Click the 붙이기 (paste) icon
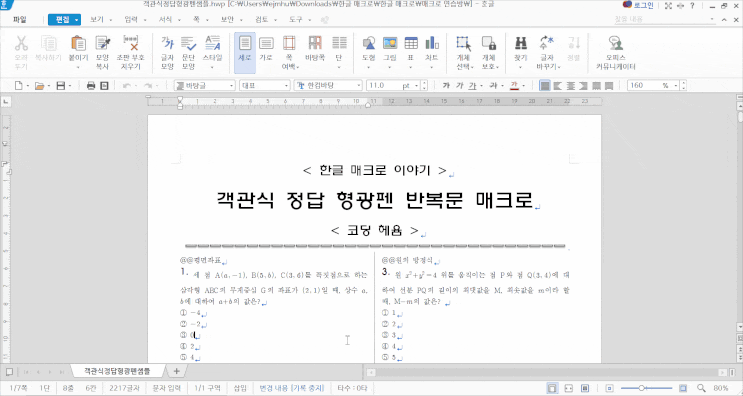 coord(78,44)
